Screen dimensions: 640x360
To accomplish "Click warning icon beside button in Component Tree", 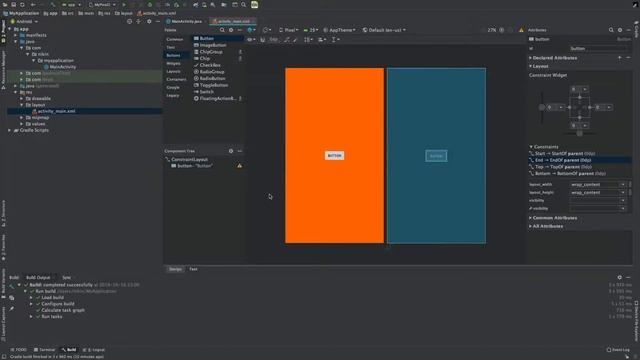I will pos(240,166).
